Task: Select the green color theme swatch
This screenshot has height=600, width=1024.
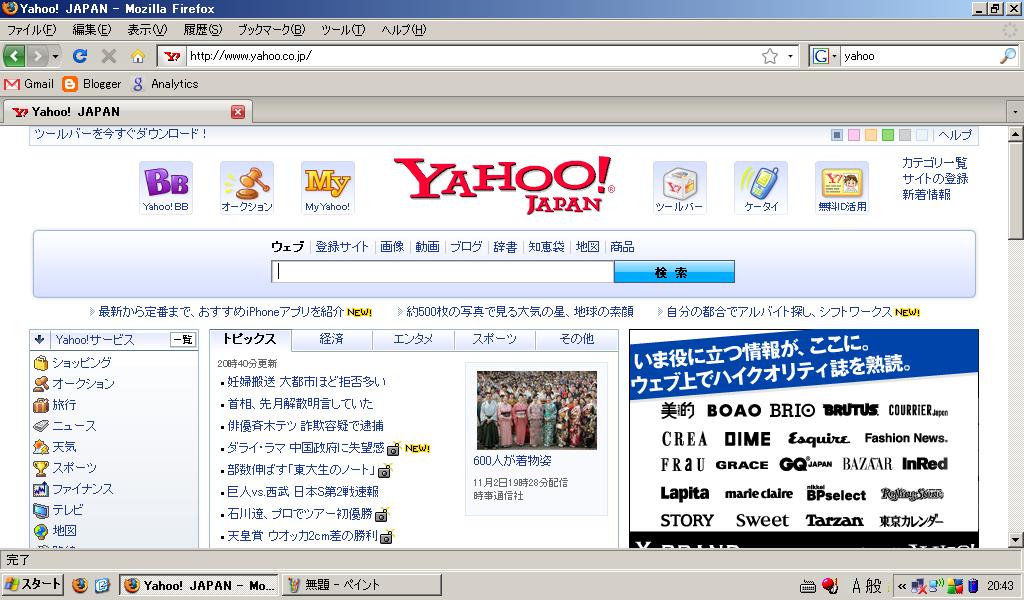Action: [x=888, y=135]
